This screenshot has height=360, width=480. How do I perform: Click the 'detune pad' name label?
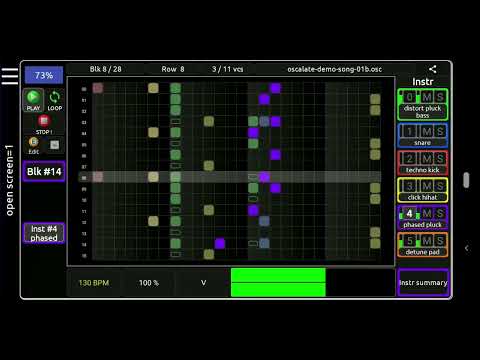[422, 252]
